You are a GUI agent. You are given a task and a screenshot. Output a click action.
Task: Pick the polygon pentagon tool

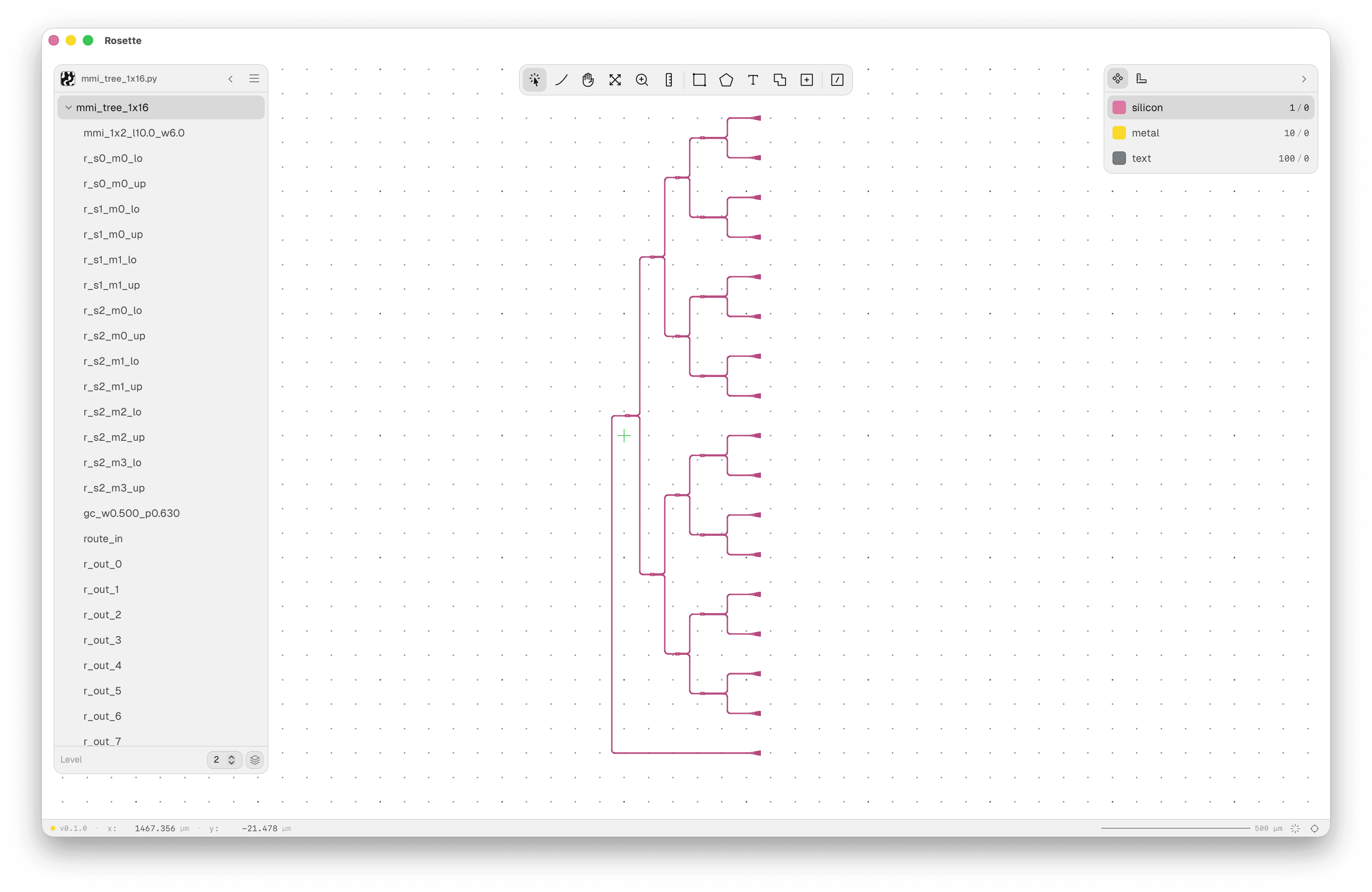726,79
